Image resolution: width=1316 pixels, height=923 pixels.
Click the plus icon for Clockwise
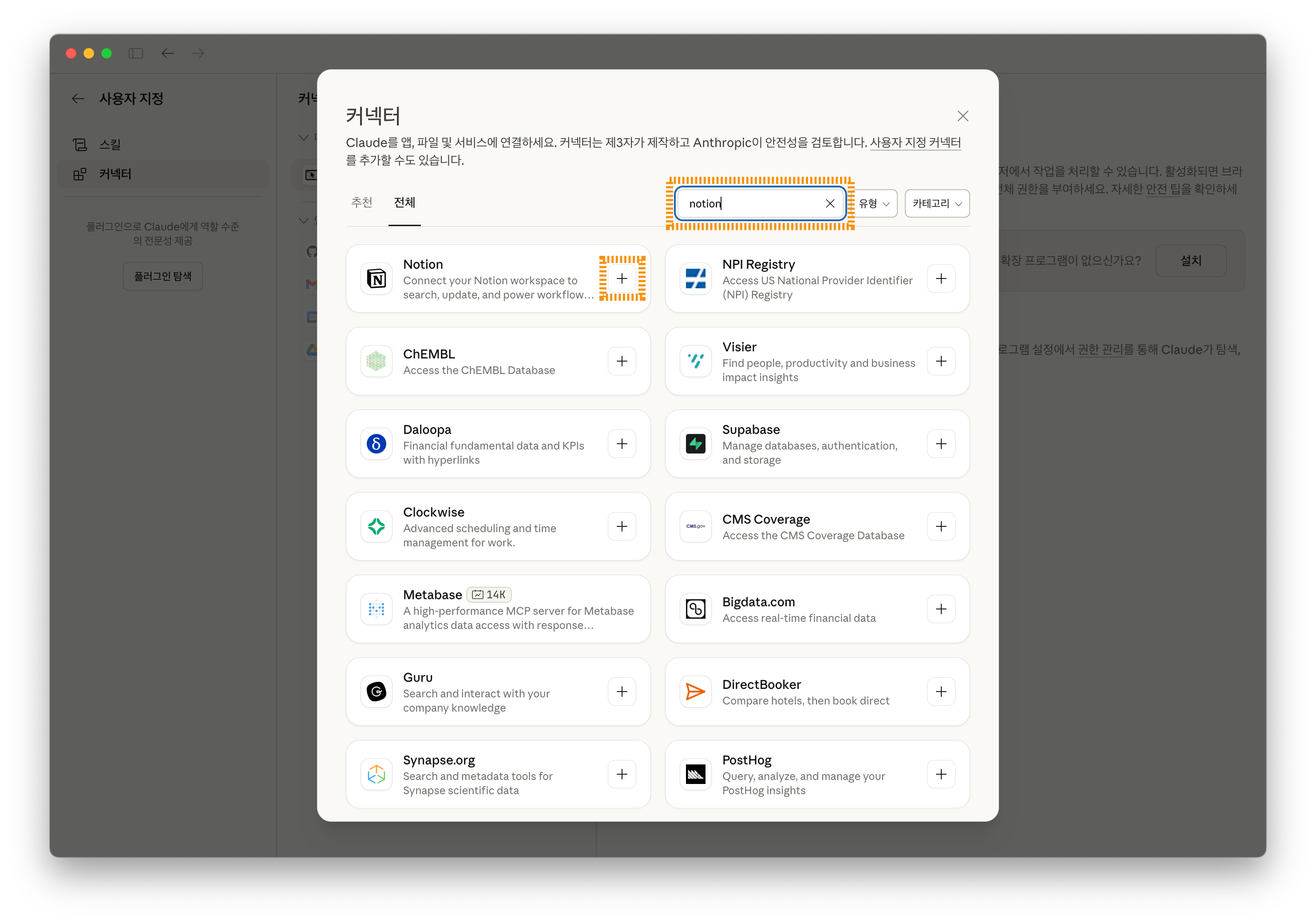click(622, 526)
